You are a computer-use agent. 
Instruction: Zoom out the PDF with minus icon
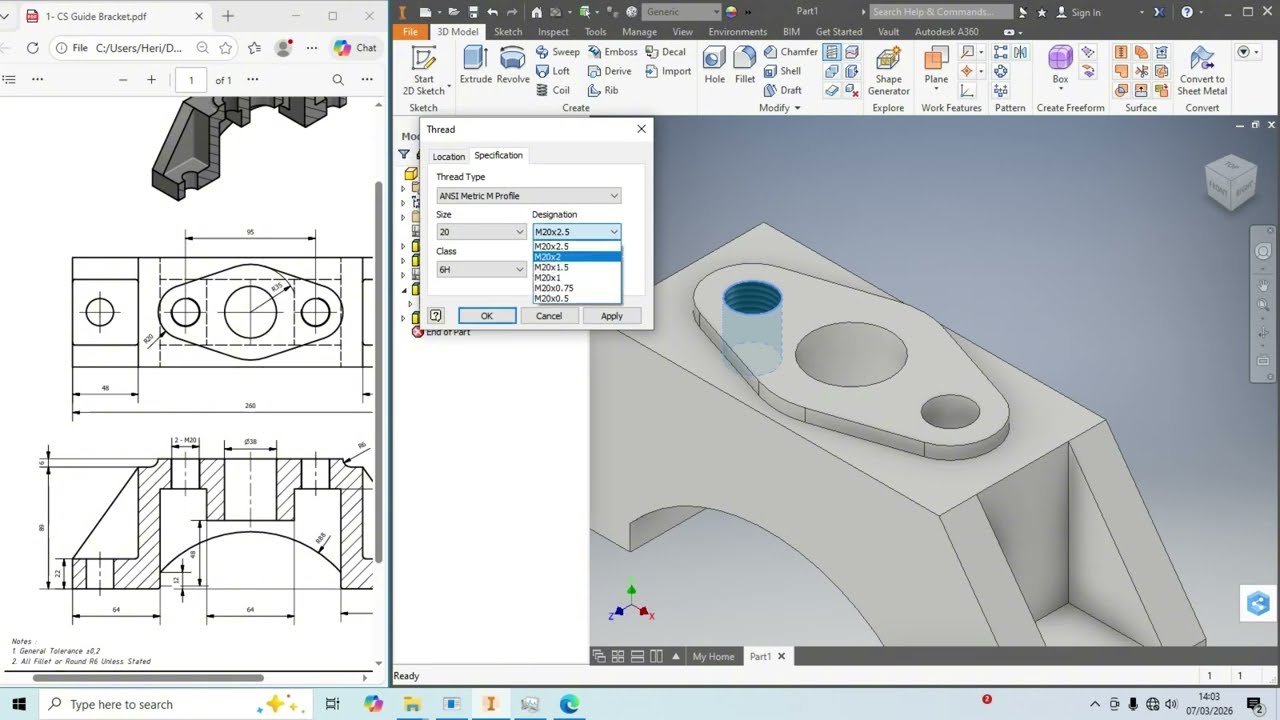tap(123, 80)
